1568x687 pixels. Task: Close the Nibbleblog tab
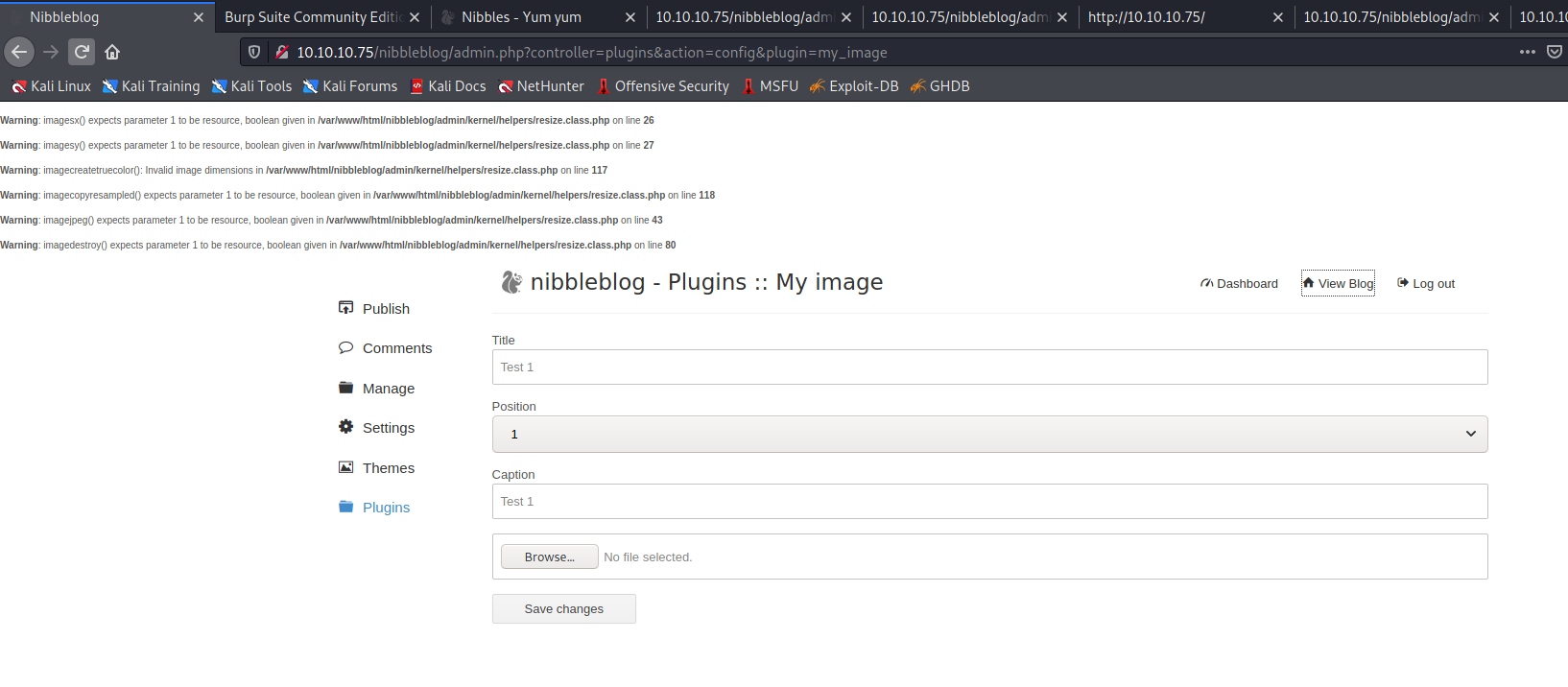point(199,17)
